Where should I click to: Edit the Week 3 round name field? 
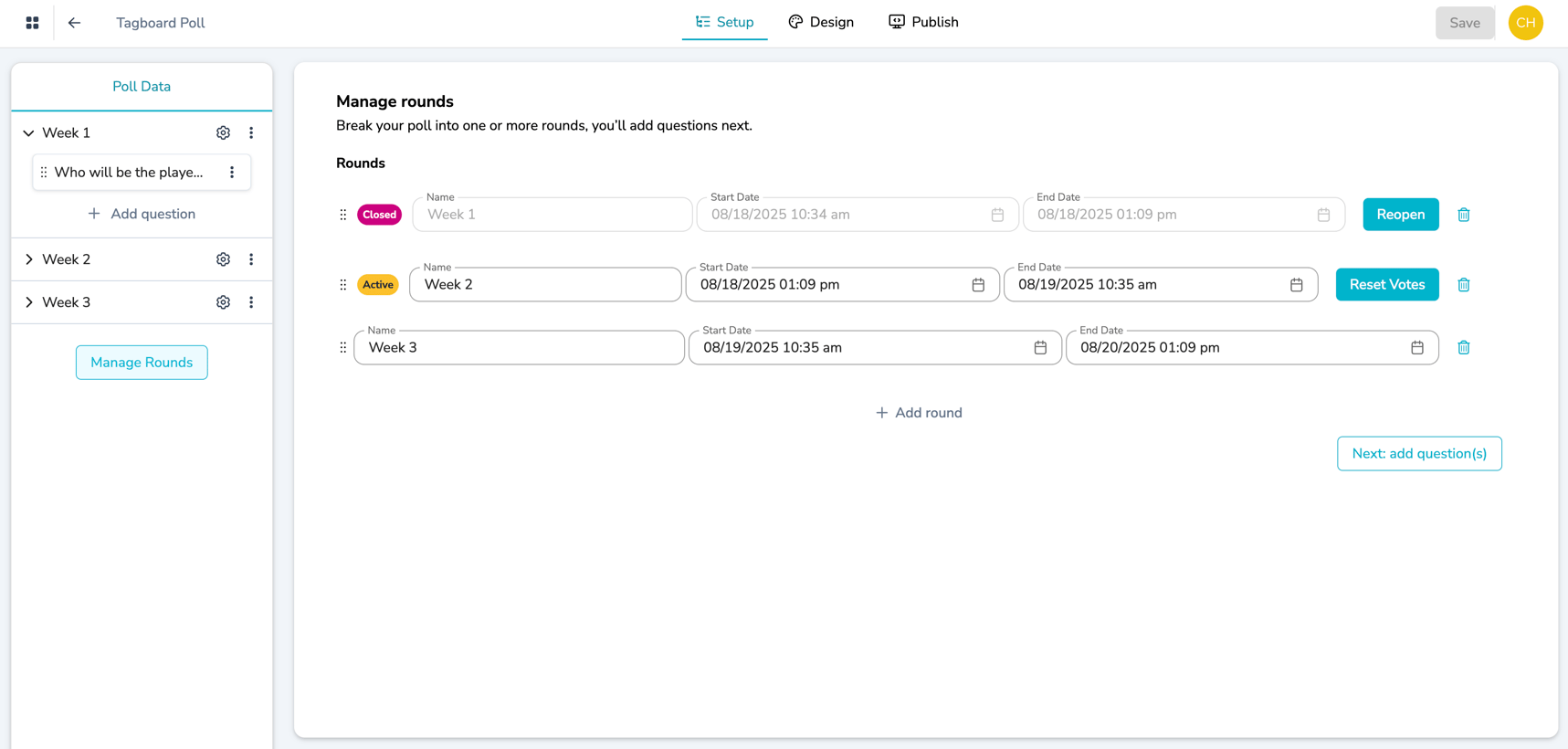[x=519, y=348]
